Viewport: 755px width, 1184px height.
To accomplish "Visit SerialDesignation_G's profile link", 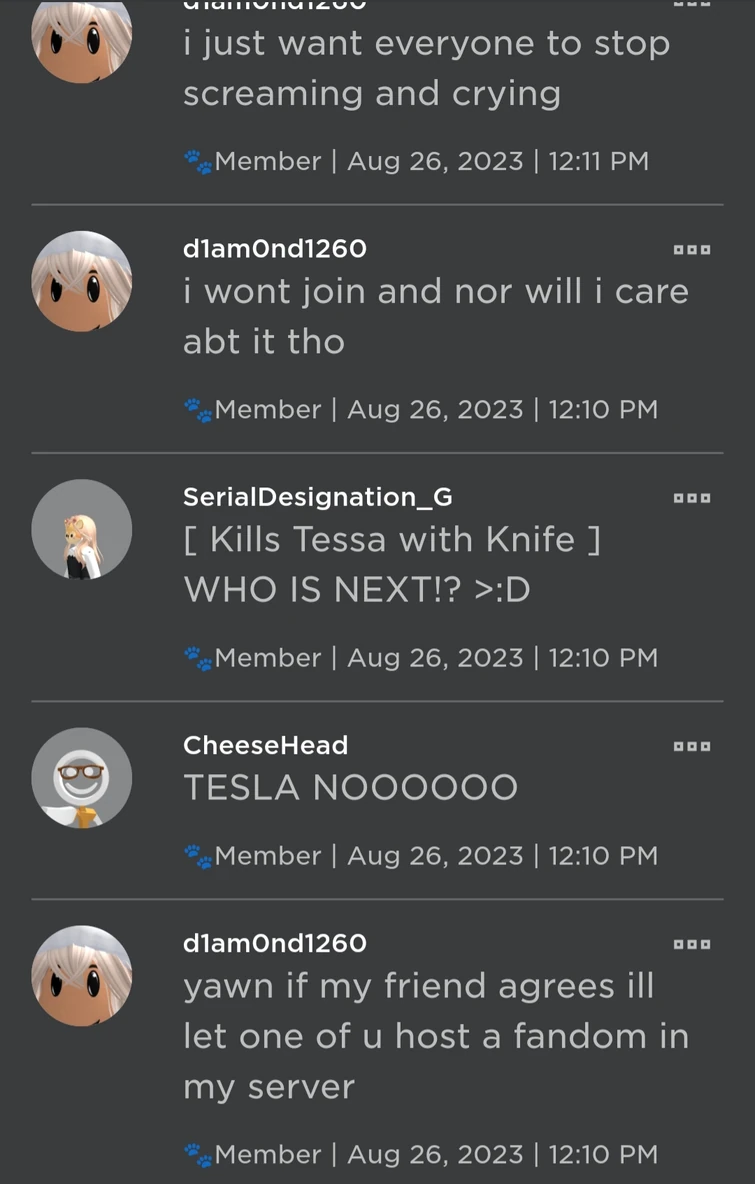I will [x=316, y=497].
